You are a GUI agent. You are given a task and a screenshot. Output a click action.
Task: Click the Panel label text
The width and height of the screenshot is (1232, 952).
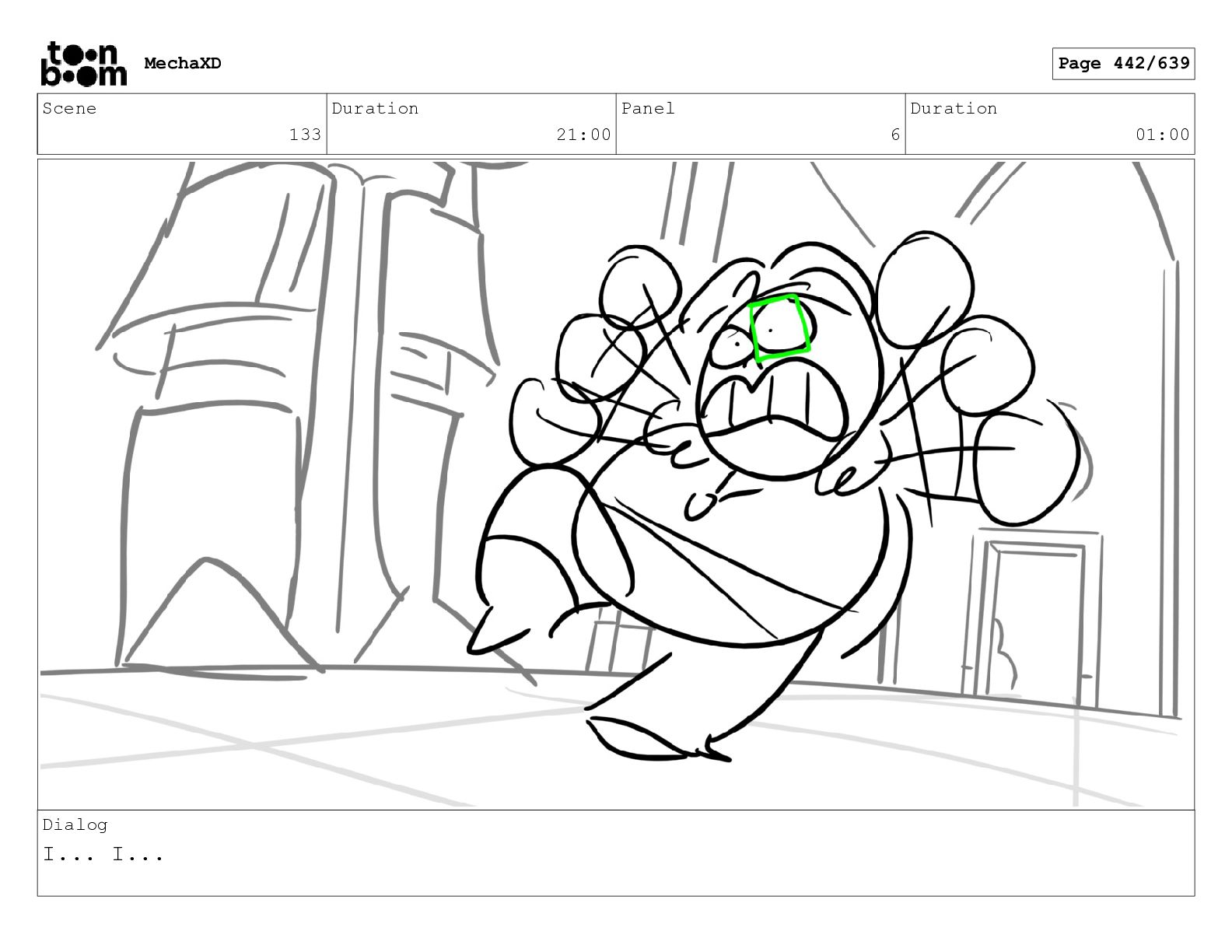tap(648, 108)
